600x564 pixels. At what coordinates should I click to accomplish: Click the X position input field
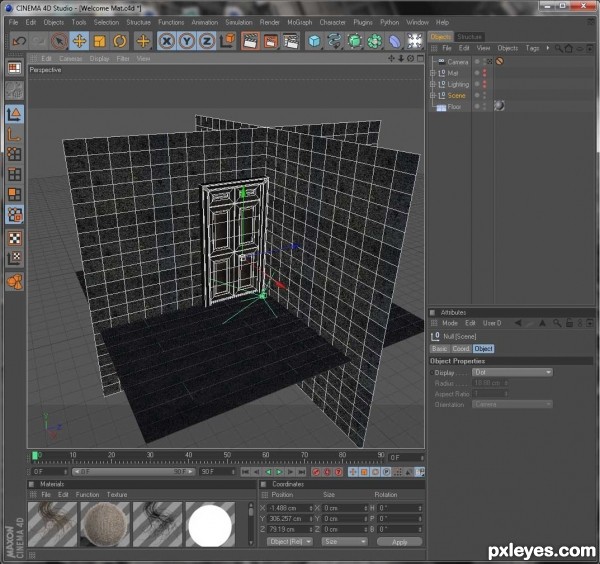coord(290,508)
